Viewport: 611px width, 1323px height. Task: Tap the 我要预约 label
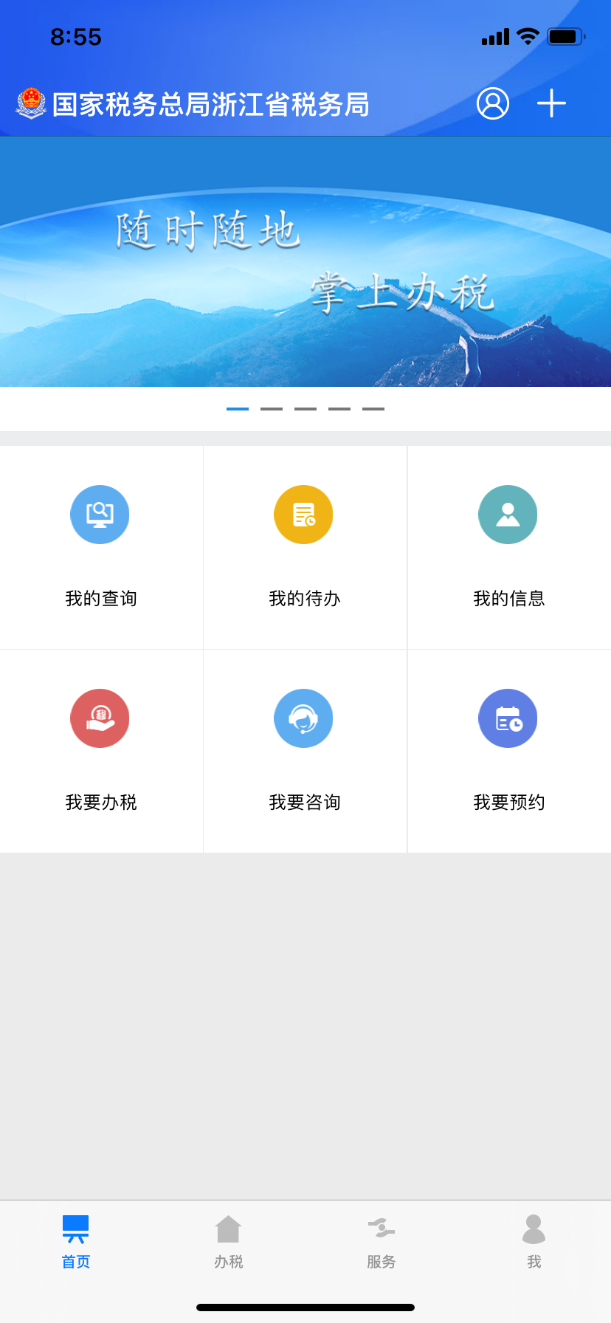click(509, 803)
